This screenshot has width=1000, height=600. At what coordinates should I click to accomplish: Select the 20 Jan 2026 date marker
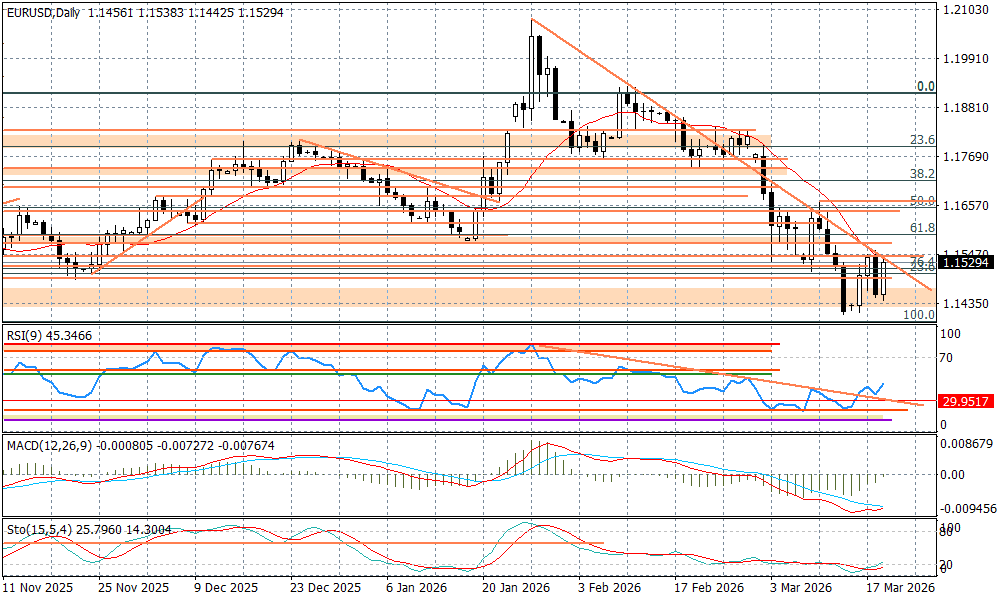tap(513, 589)
